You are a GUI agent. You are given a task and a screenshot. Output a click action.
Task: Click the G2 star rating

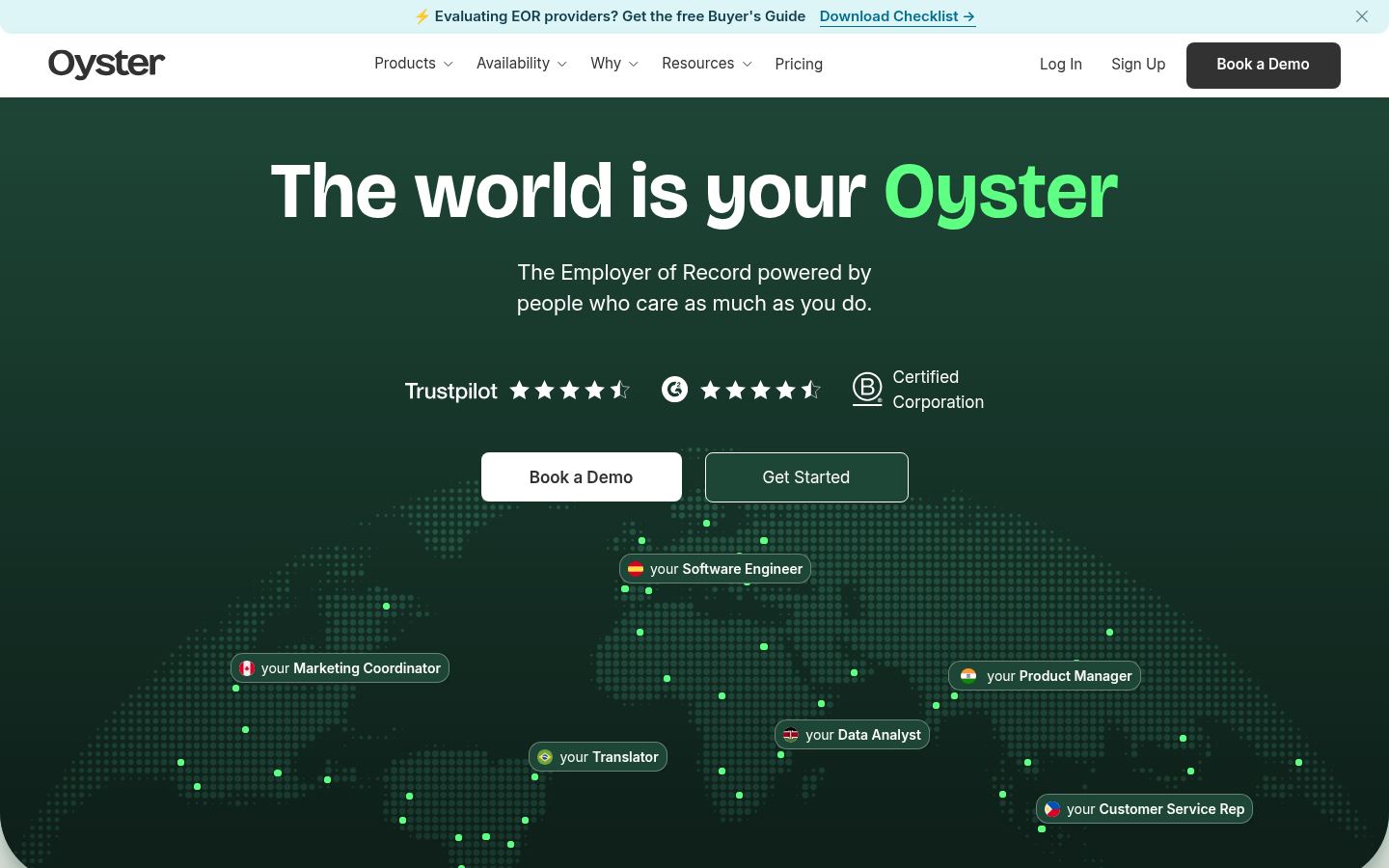coord(761,390)
